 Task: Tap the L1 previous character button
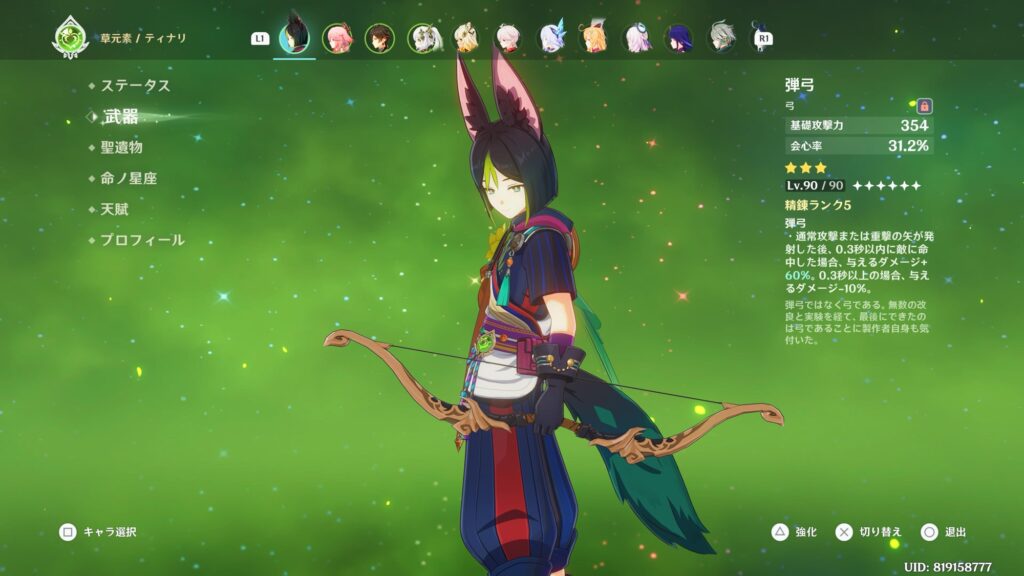[x=260, y=39]
